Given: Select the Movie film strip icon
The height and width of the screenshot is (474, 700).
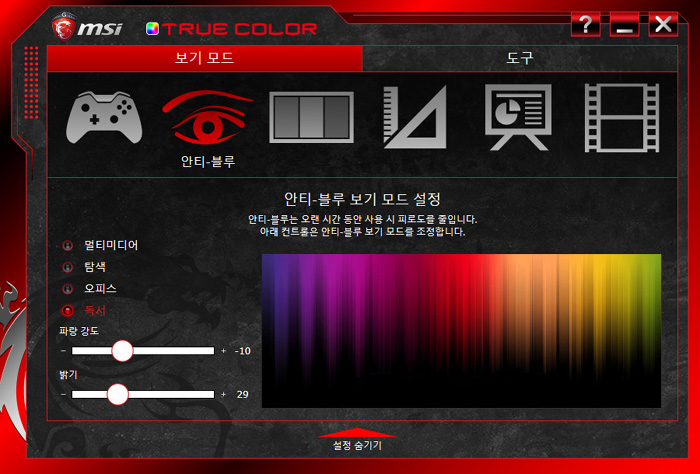Looking at the screenshot, I should (622, 118).
